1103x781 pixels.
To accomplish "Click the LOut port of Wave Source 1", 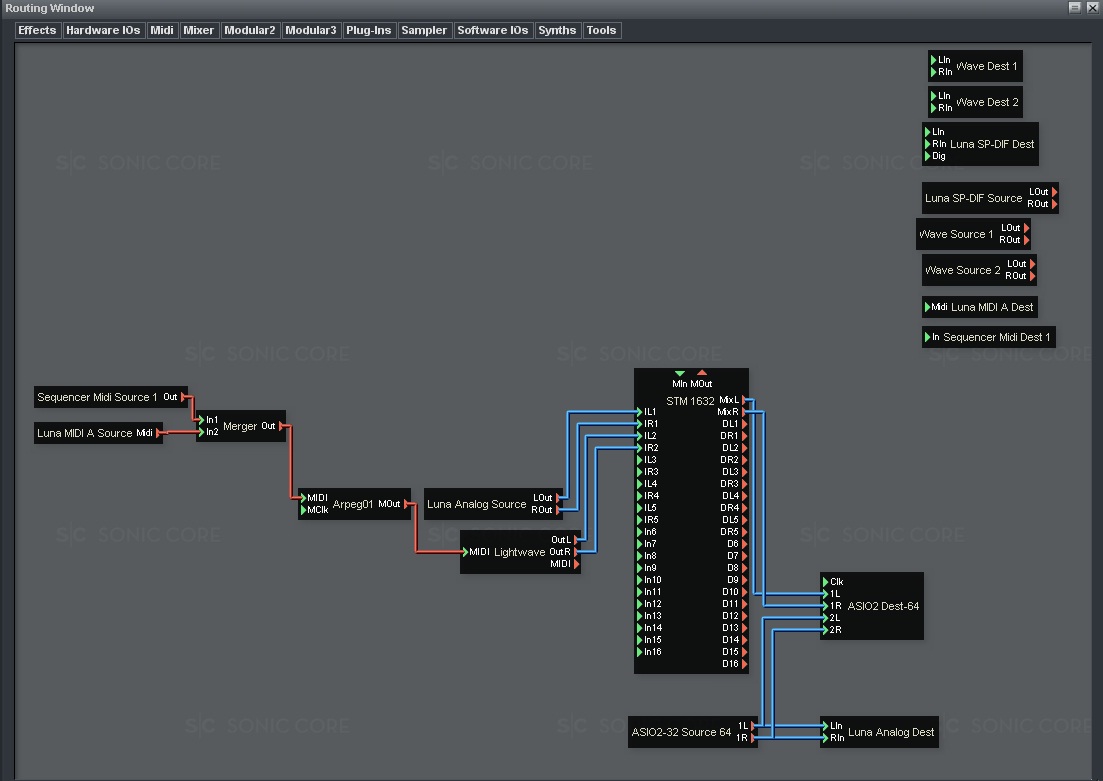I will point(1026,228).
